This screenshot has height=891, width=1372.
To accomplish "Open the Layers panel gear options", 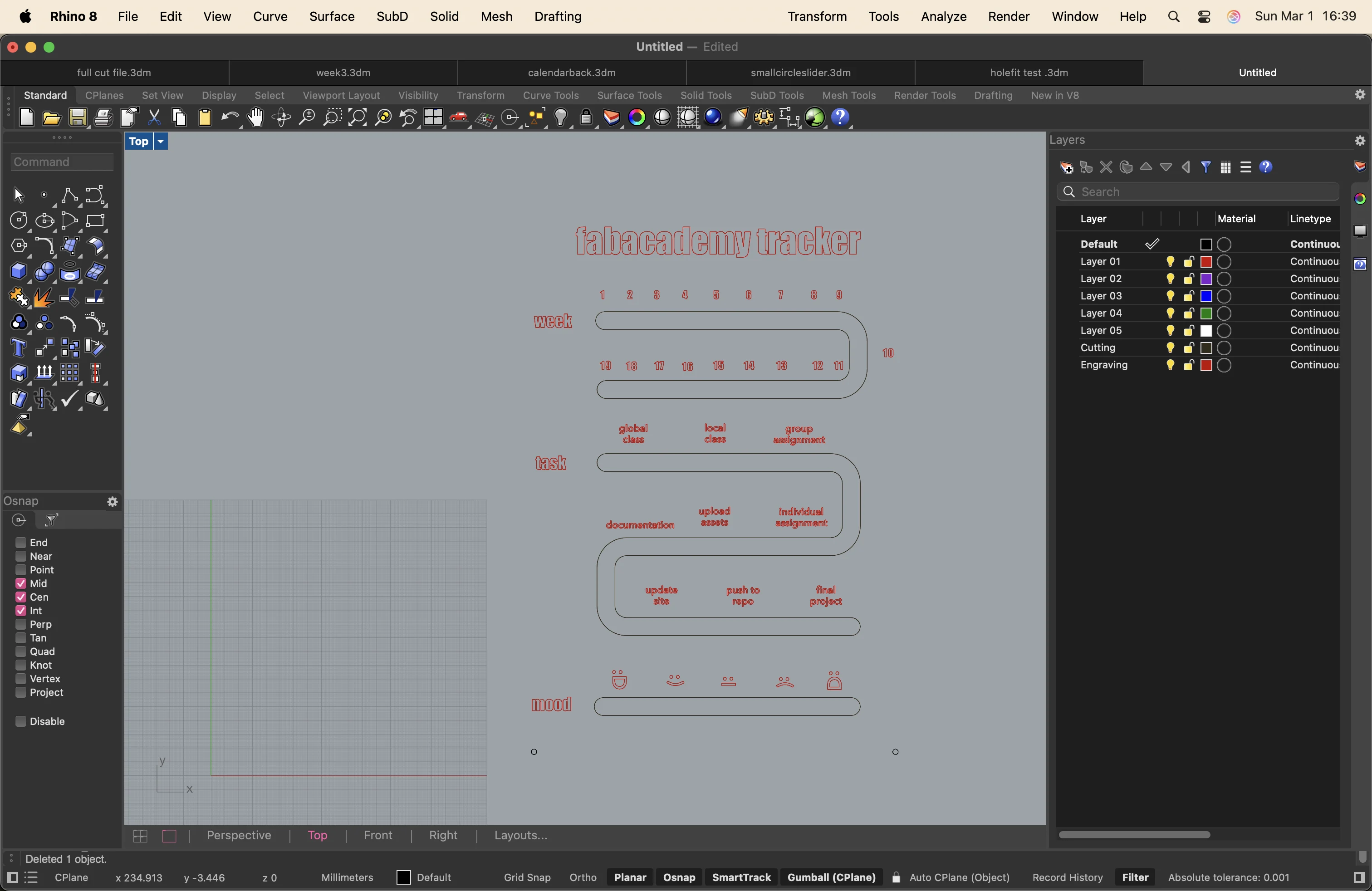I will pos(1360,141).
